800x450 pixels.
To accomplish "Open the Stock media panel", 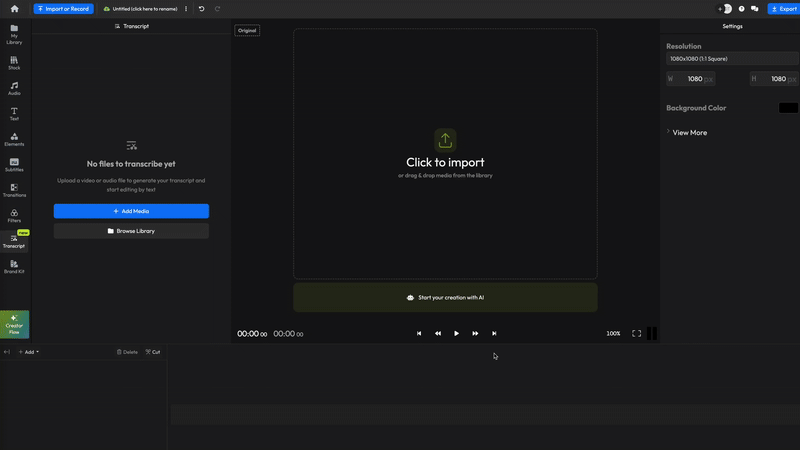I will pos(14,63).
